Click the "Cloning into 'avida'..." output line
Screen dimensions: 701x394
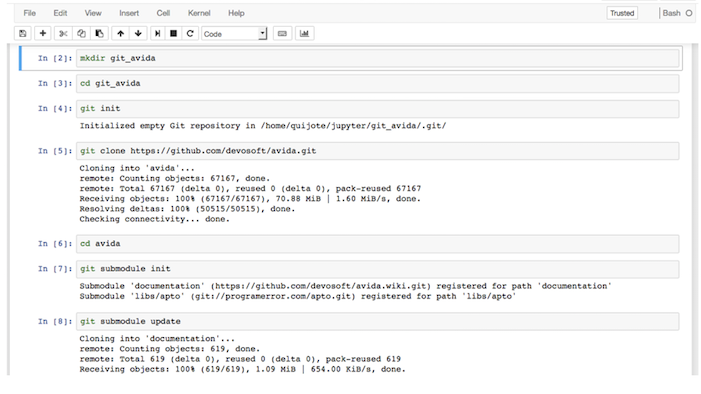(137, 169)
